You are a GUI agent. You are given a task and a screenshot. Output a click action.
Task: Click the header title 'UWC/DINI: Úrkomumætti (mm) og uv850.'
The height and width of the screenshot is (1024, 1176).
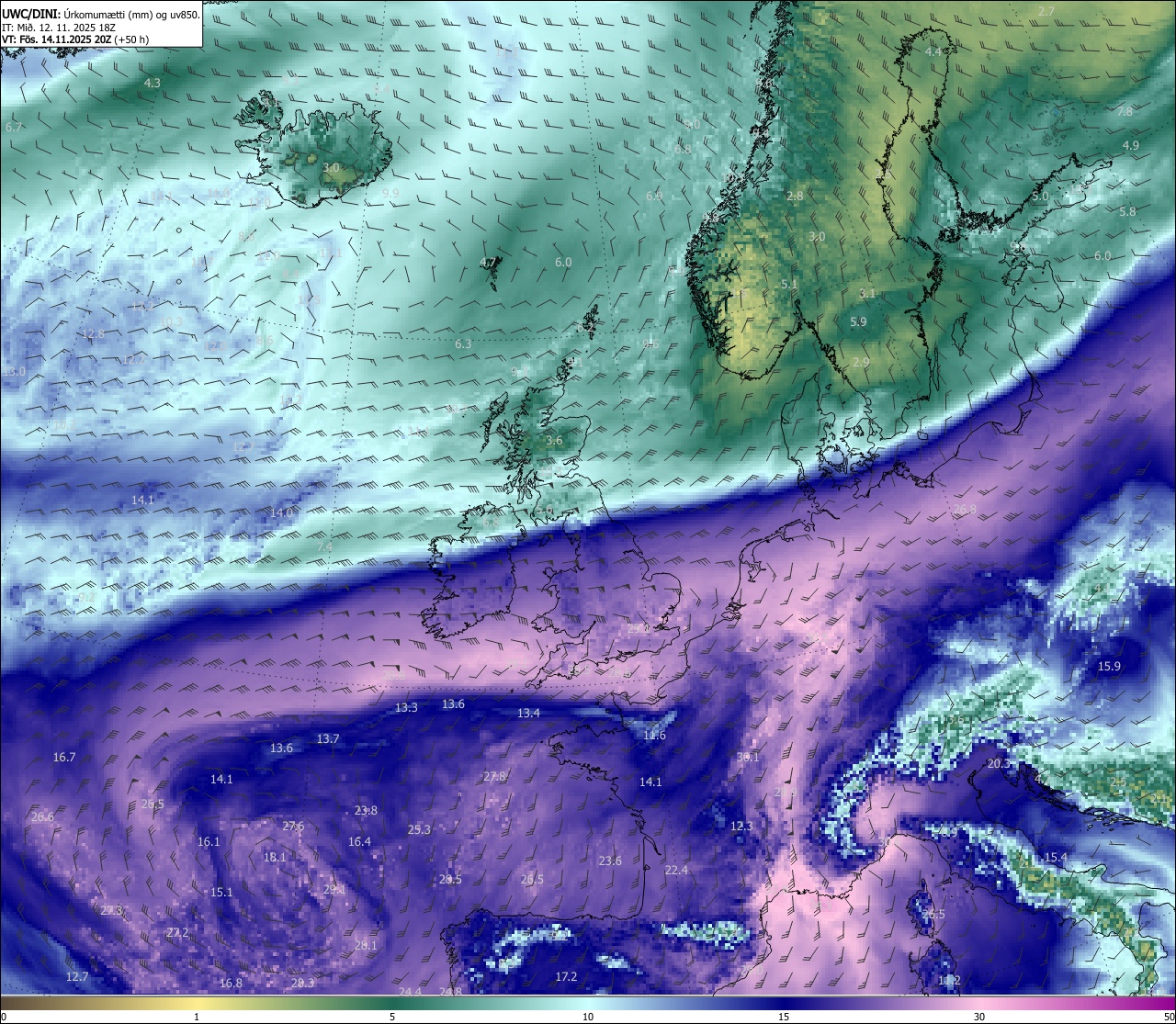(x=101, y=14)
